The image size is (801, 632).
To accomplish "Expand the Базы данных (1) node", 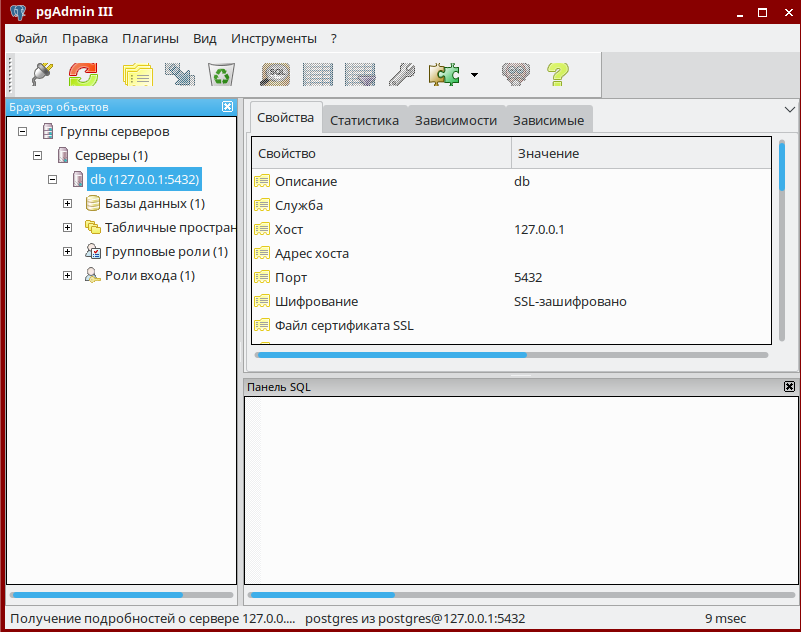I will 67,204.
